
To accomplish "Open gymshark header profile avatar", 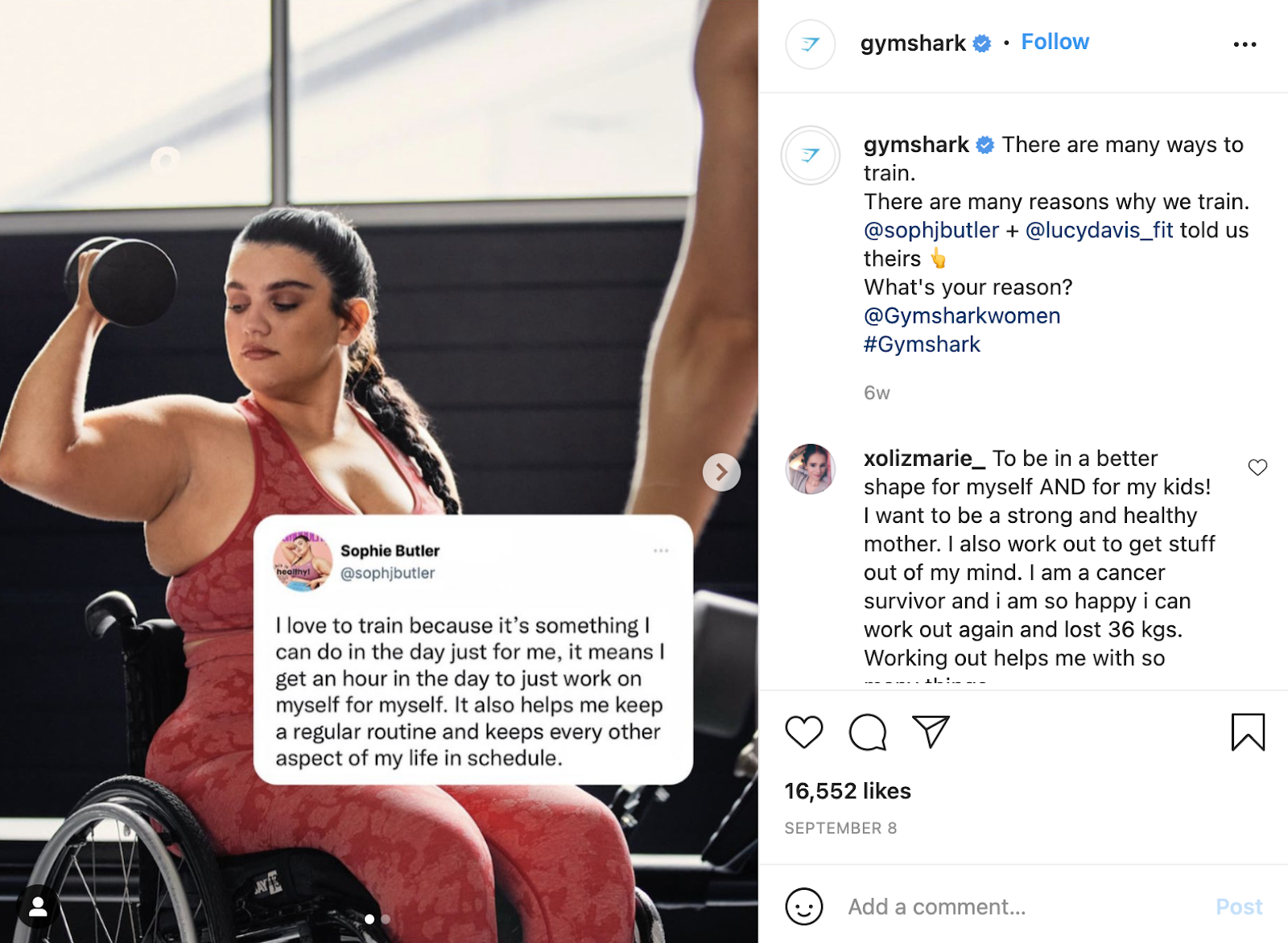I will (x=810, y=44).
